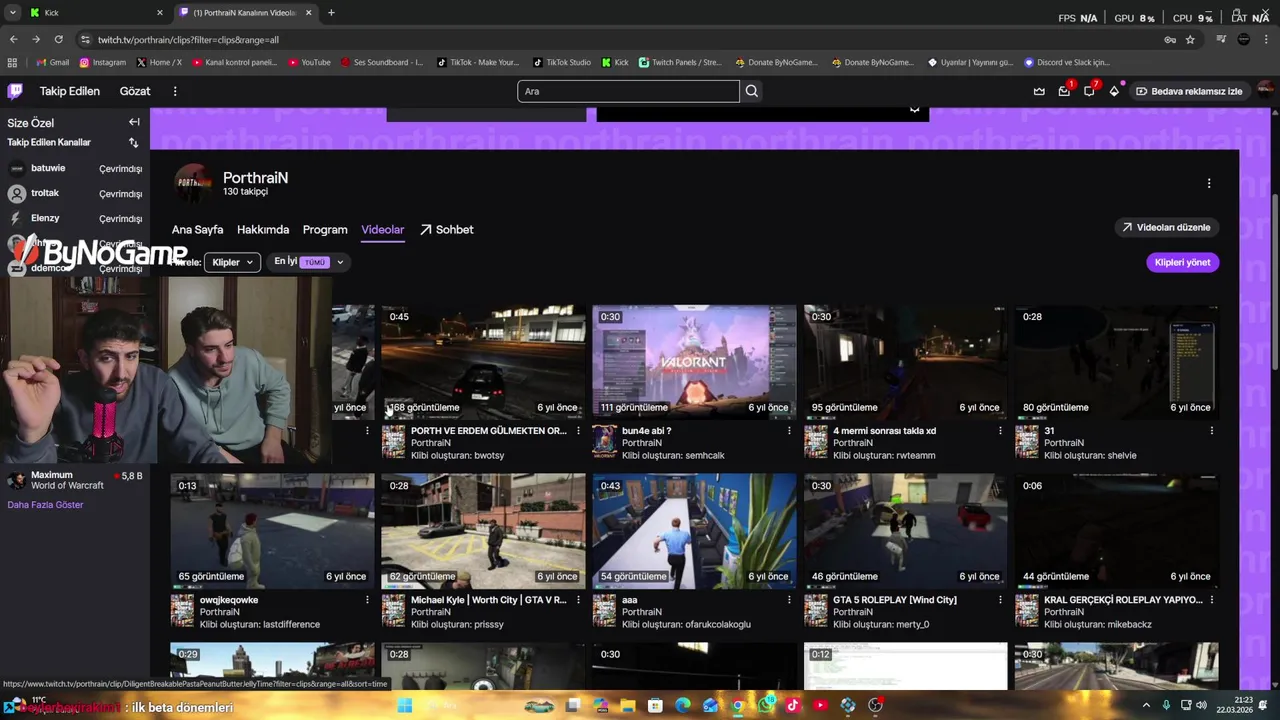The height and width of the screenshot is (720, 1280).
Task: Switch to Program tab
Action: (x=325, y=230)
